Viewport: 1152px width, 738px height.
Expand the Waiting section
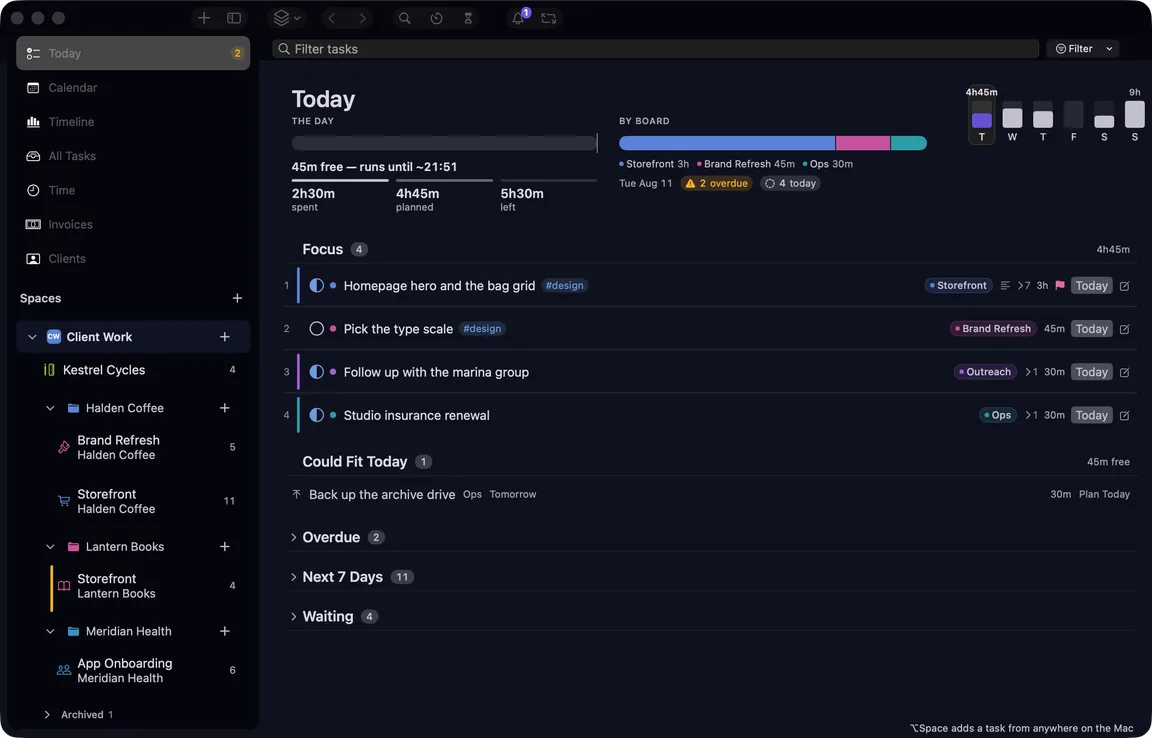[294, 617]
